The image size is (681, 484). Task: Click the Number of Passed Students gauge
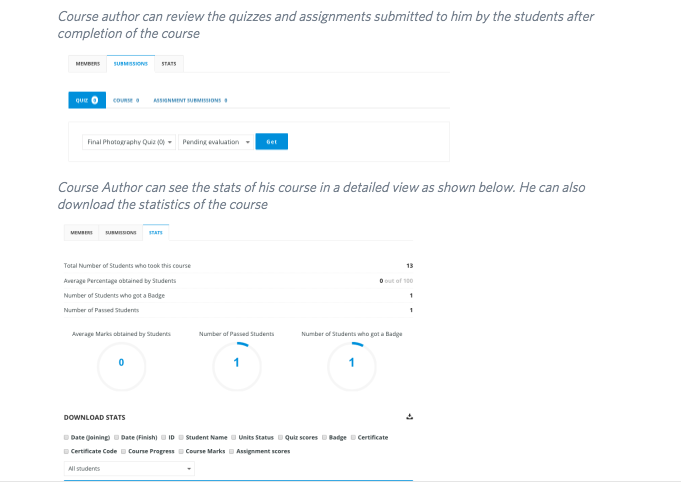(237, 366)
